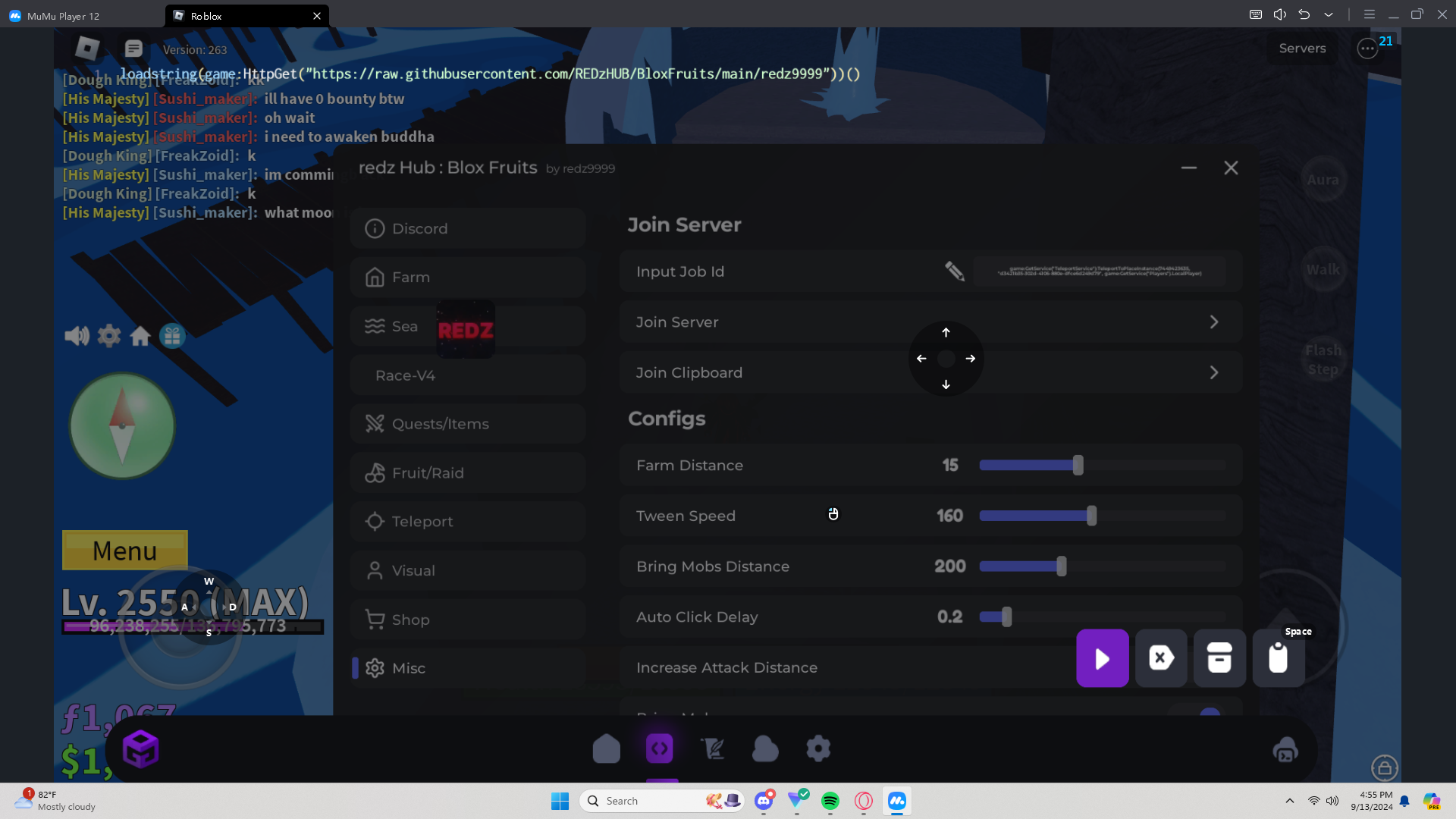
Task: Open the Race-V4 tab
Action: point(468,375)
